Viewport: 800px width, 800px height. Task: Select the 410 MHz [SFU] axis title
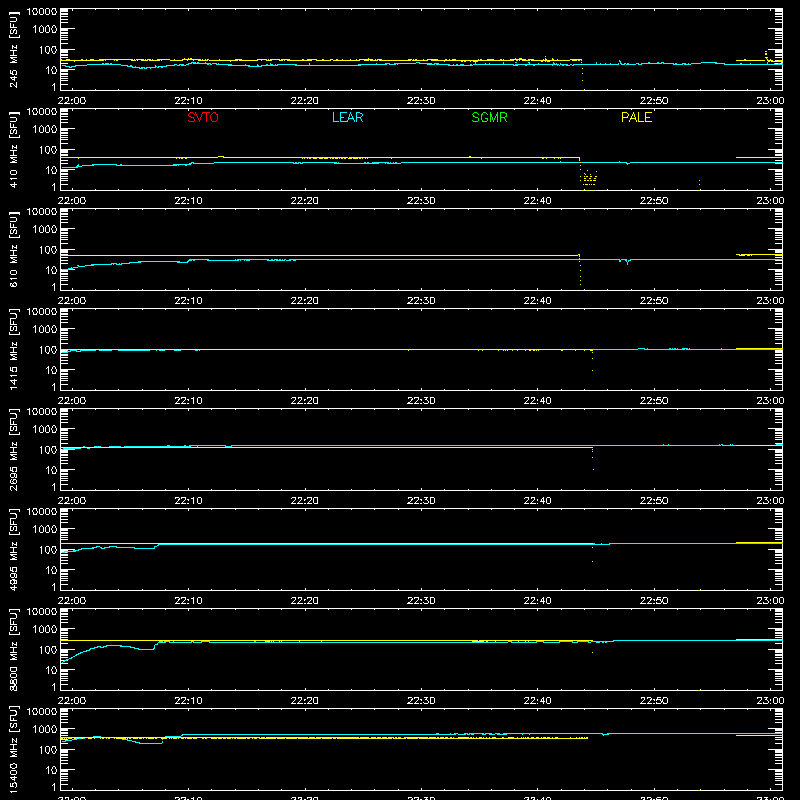tap(14, 150)
